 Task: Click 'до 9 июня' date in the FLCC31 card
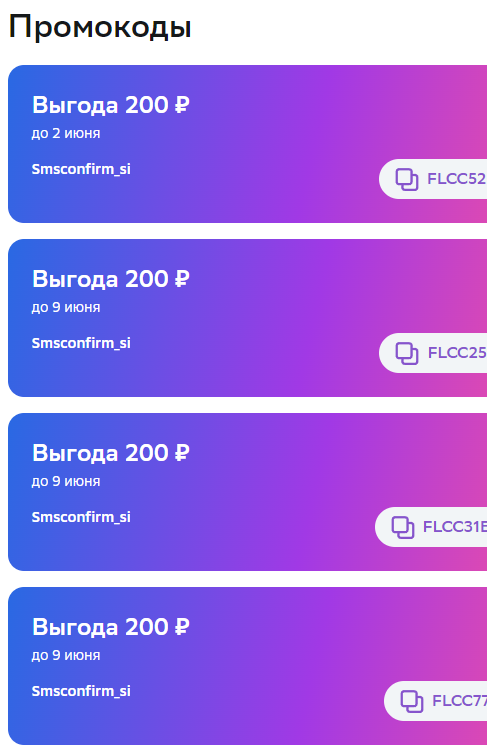pos(66,481)
